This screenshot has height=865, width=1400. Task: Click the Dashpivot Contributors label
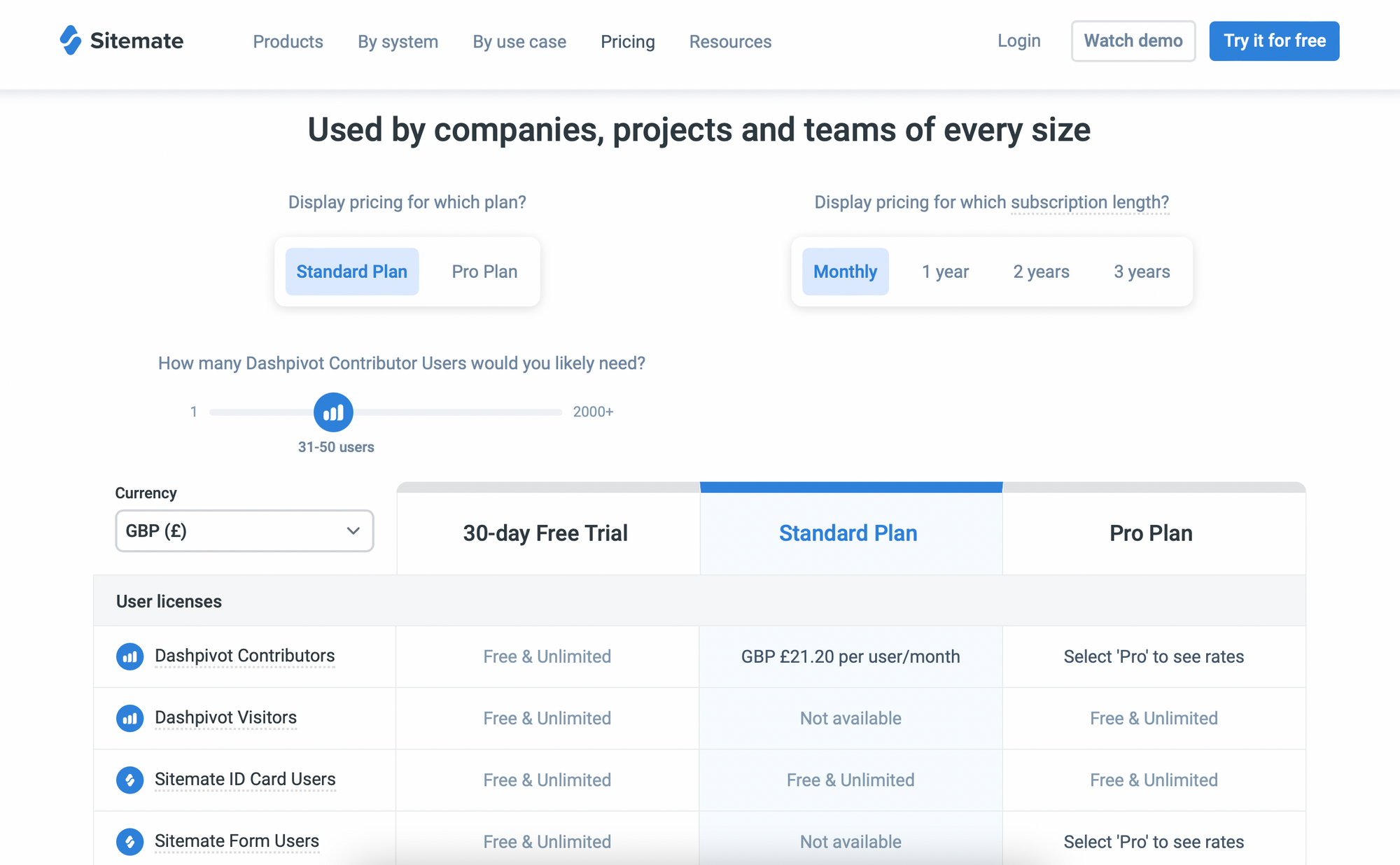click(245, 656)
